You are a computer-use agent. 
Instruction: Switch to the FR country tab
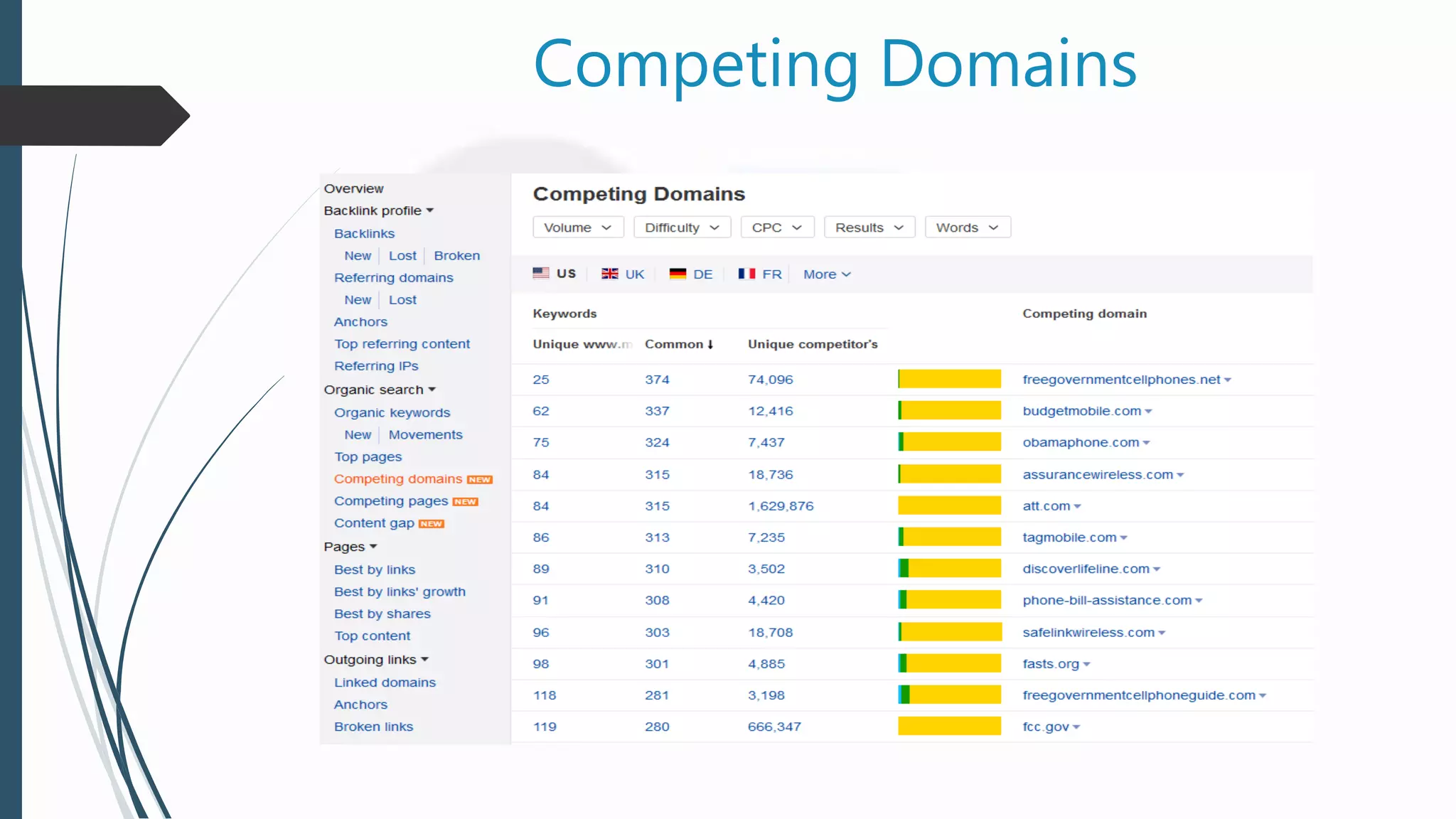click(760, 274)
